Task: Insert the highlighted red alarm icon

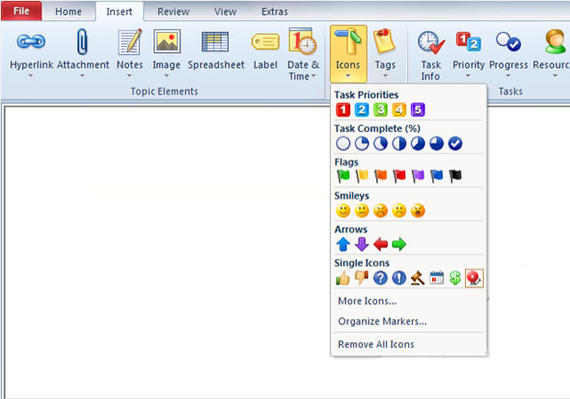Action: click(474, 278)
